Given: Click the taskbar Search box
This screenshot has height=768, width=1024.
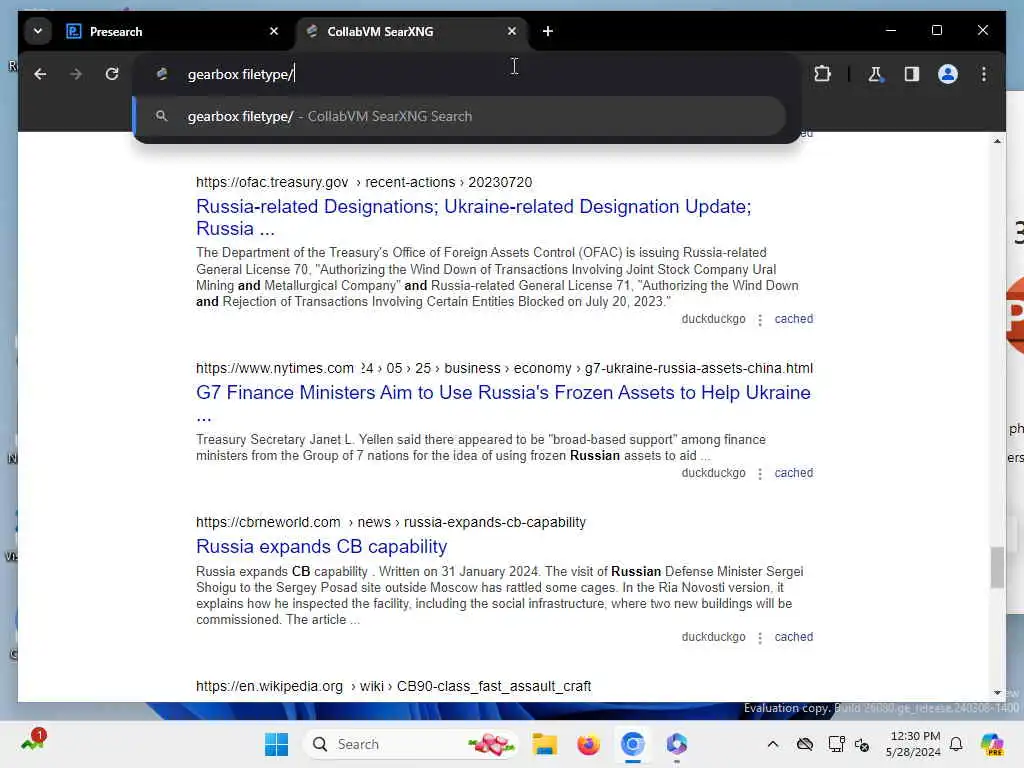Looking at the screenshot, I should 410,744.
